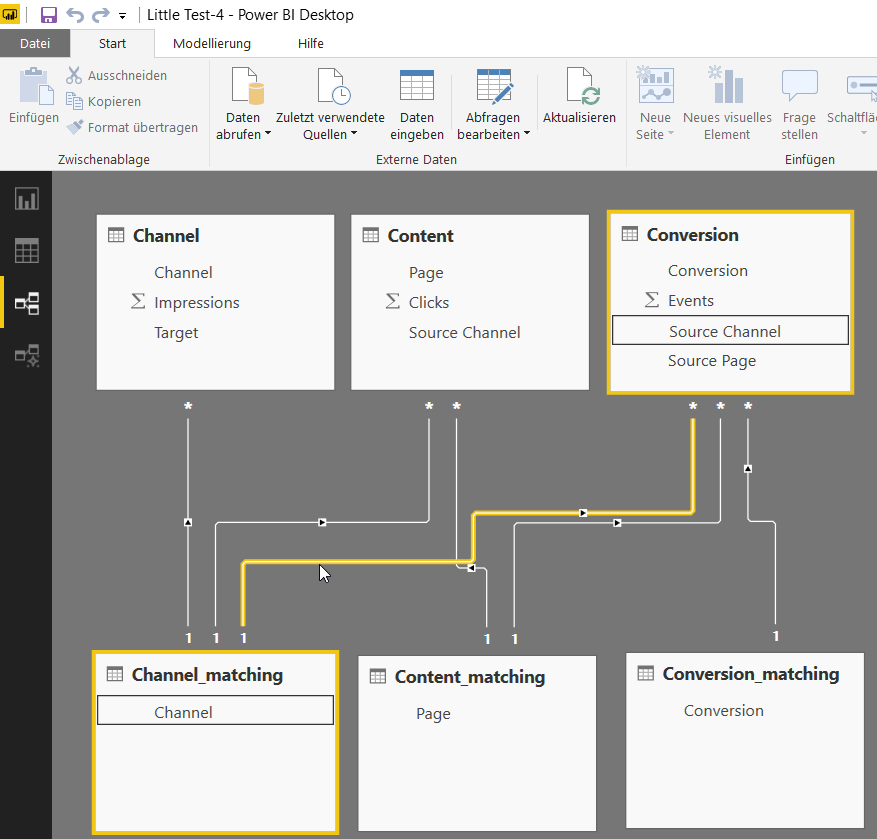This screenshot has height=839, width=877.
Task: Select Page field in Content_matching table
Action: pyautogui.click(x=433, y=714)
